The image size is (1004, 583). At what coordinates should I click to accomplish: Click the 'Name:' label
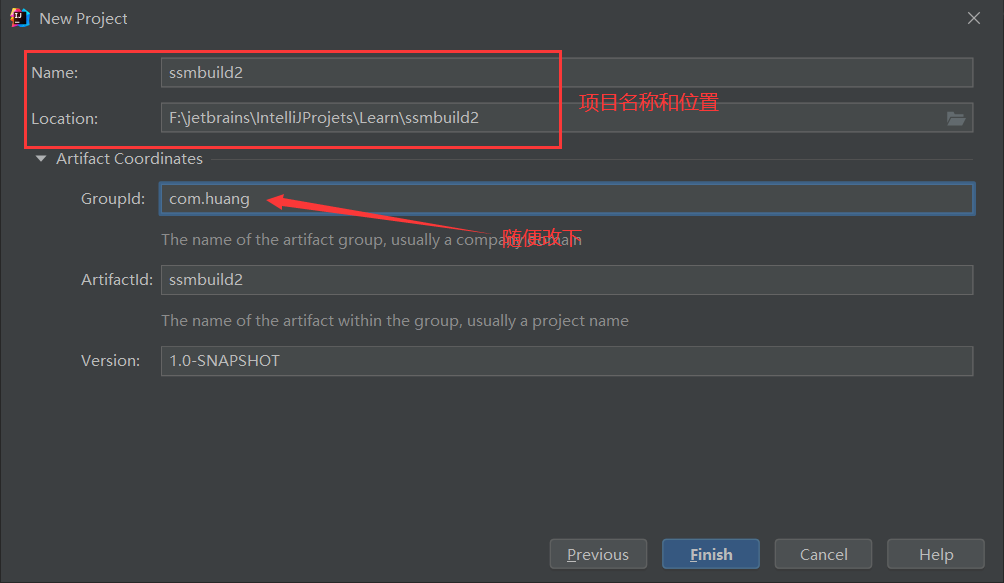tap(54, 73)
